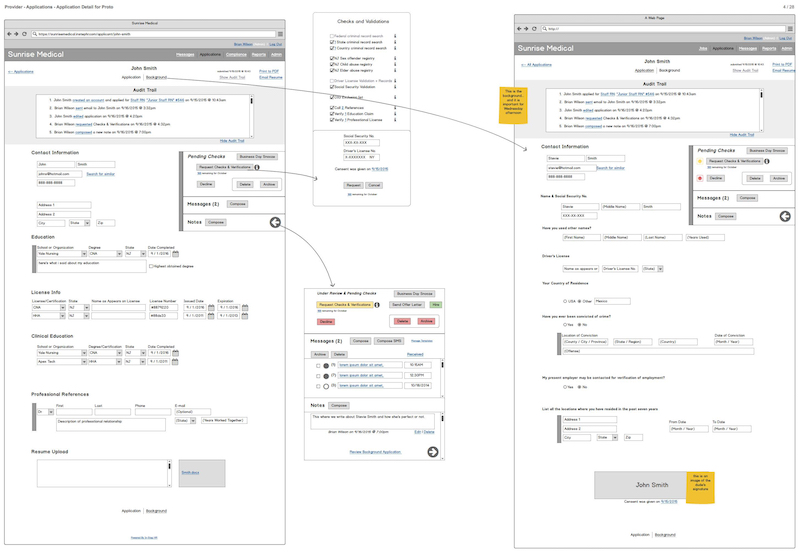Click Print to PDF link, left page
The height and width of the screenshot is (555, 800).
[269, 71]
